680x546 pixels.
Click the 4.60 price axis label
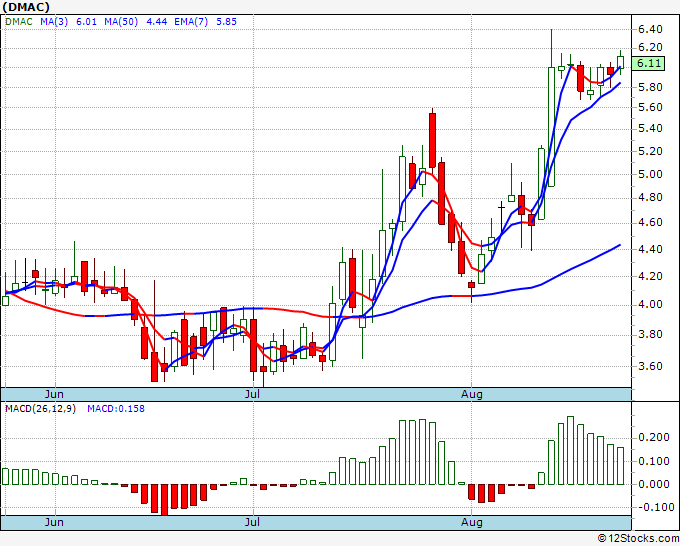pos(650,222)
